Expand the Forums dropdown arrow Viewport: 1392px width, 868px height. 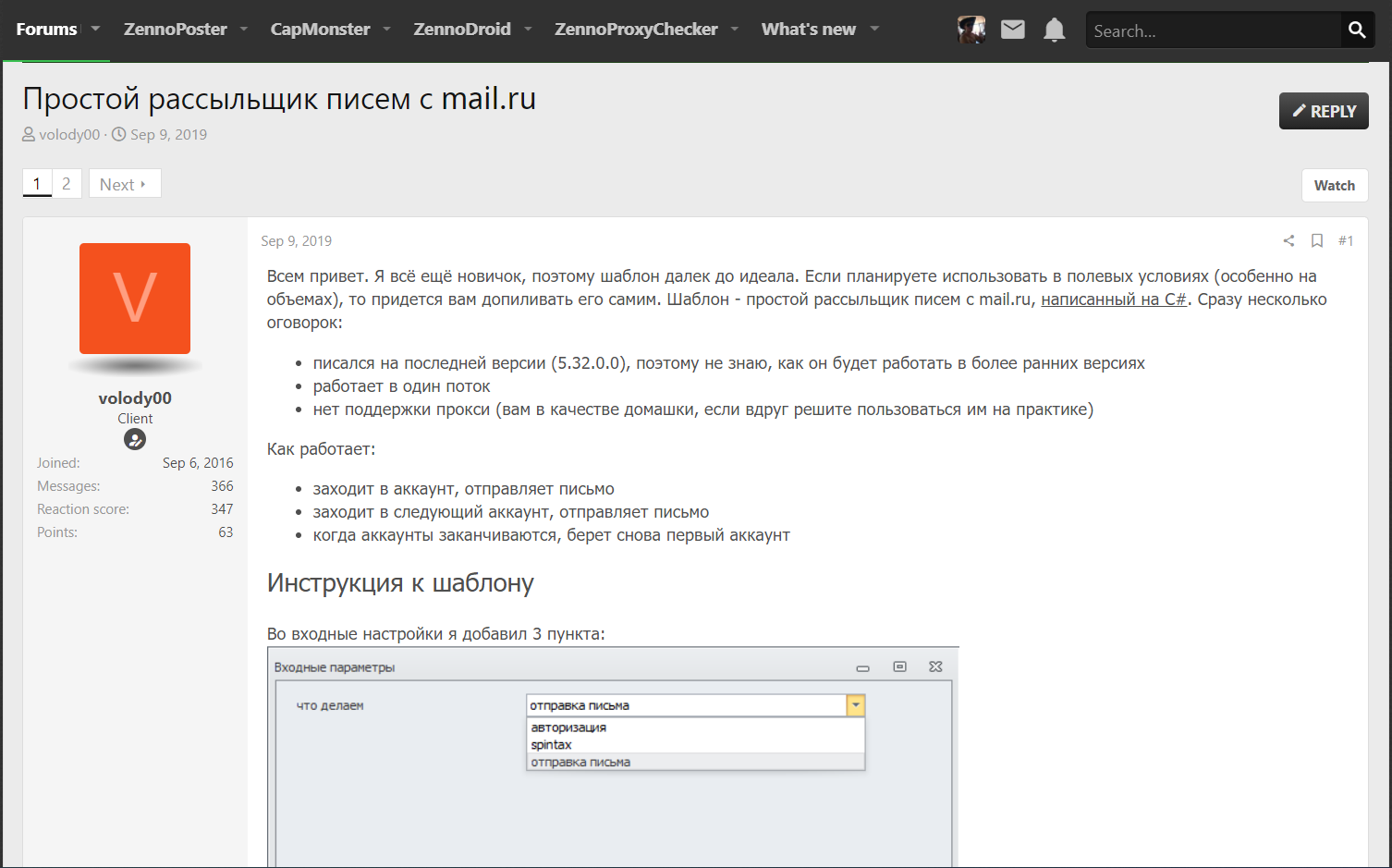coord(95,29)
